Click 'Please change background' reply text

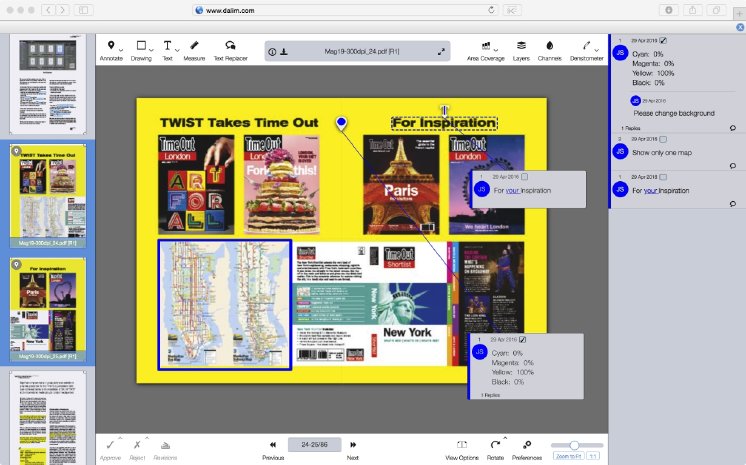(674, 113)
